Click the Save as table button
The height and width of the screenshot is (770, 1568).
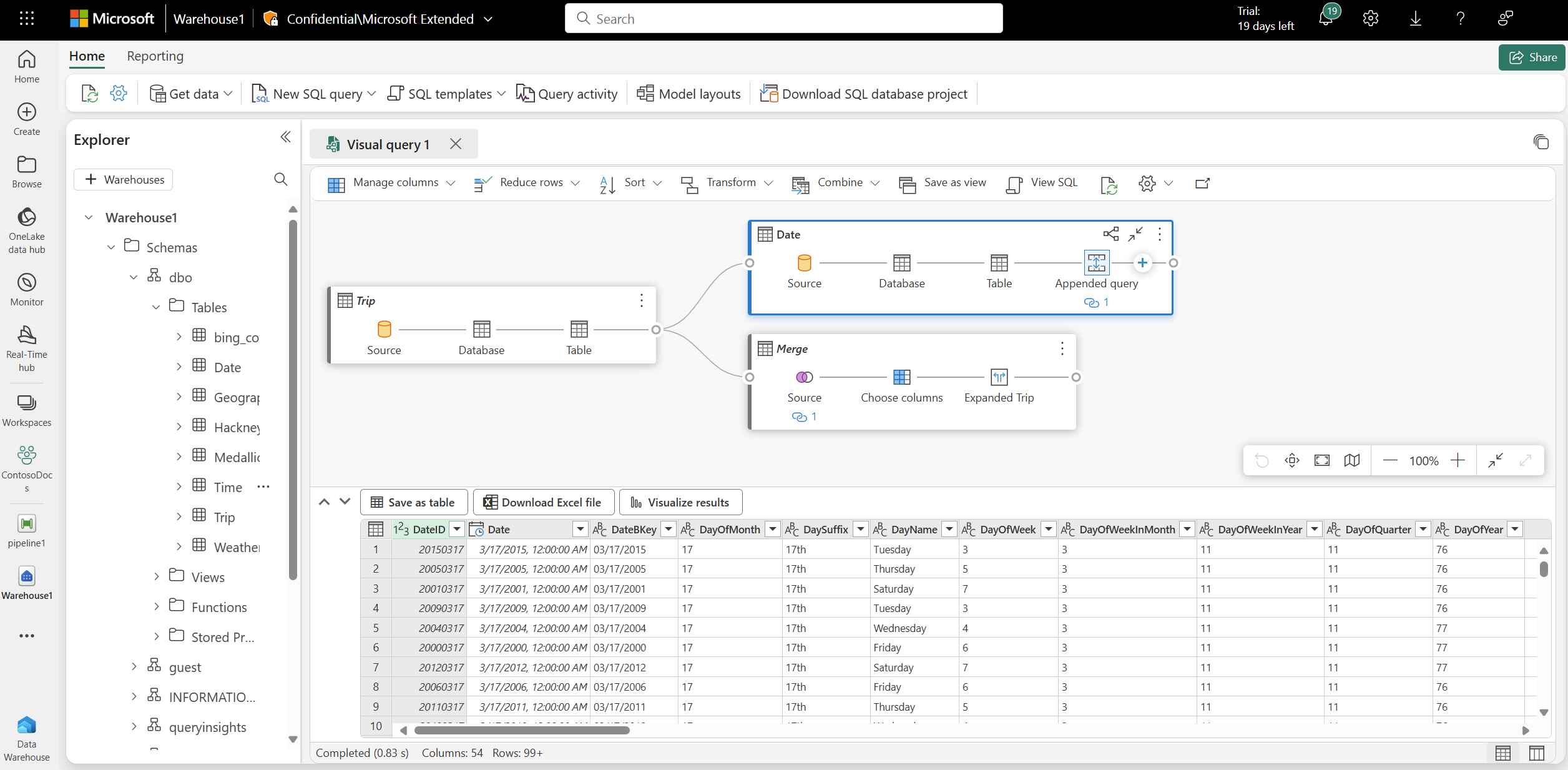coord(413,503)
